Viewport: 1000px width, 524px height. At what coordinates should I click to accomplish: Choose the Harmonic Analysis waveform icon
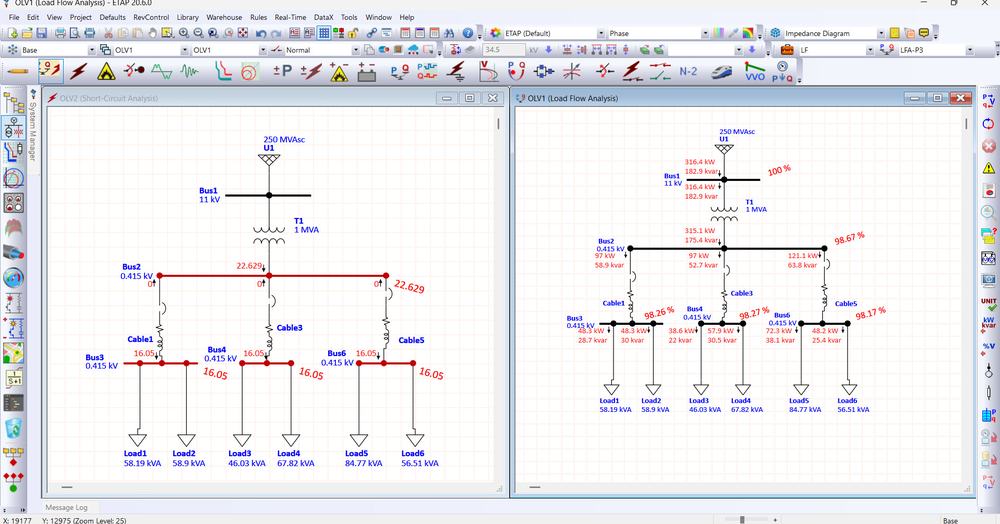162,71
